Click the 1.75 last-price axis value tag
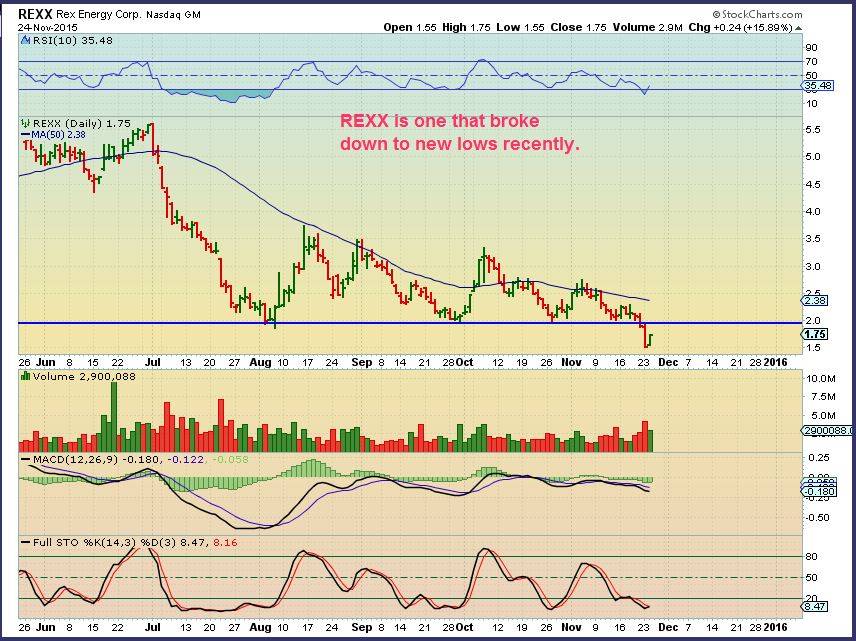This screenshot has width=856, height=641. (815, 334)
